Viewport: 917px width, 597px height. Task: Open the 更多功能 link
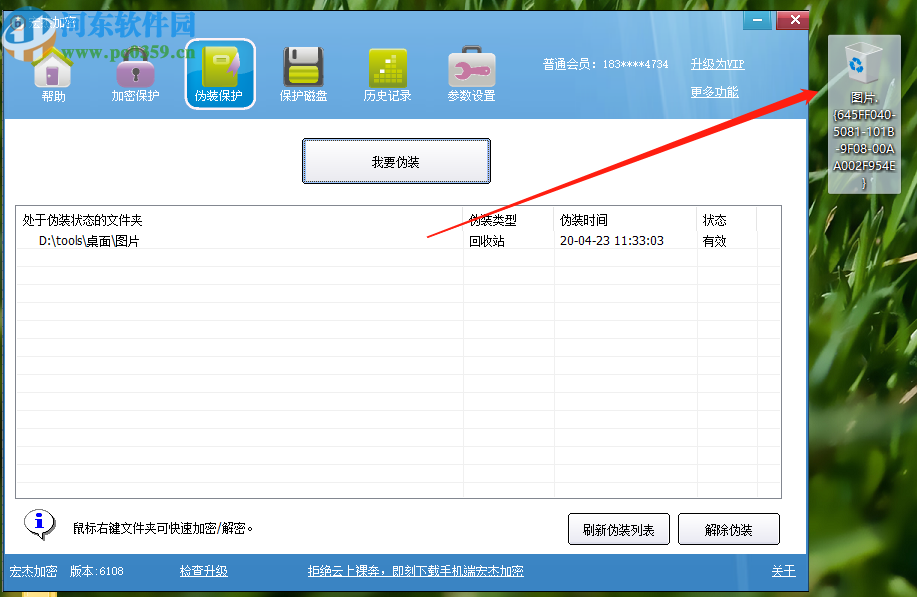click(714, 92)
